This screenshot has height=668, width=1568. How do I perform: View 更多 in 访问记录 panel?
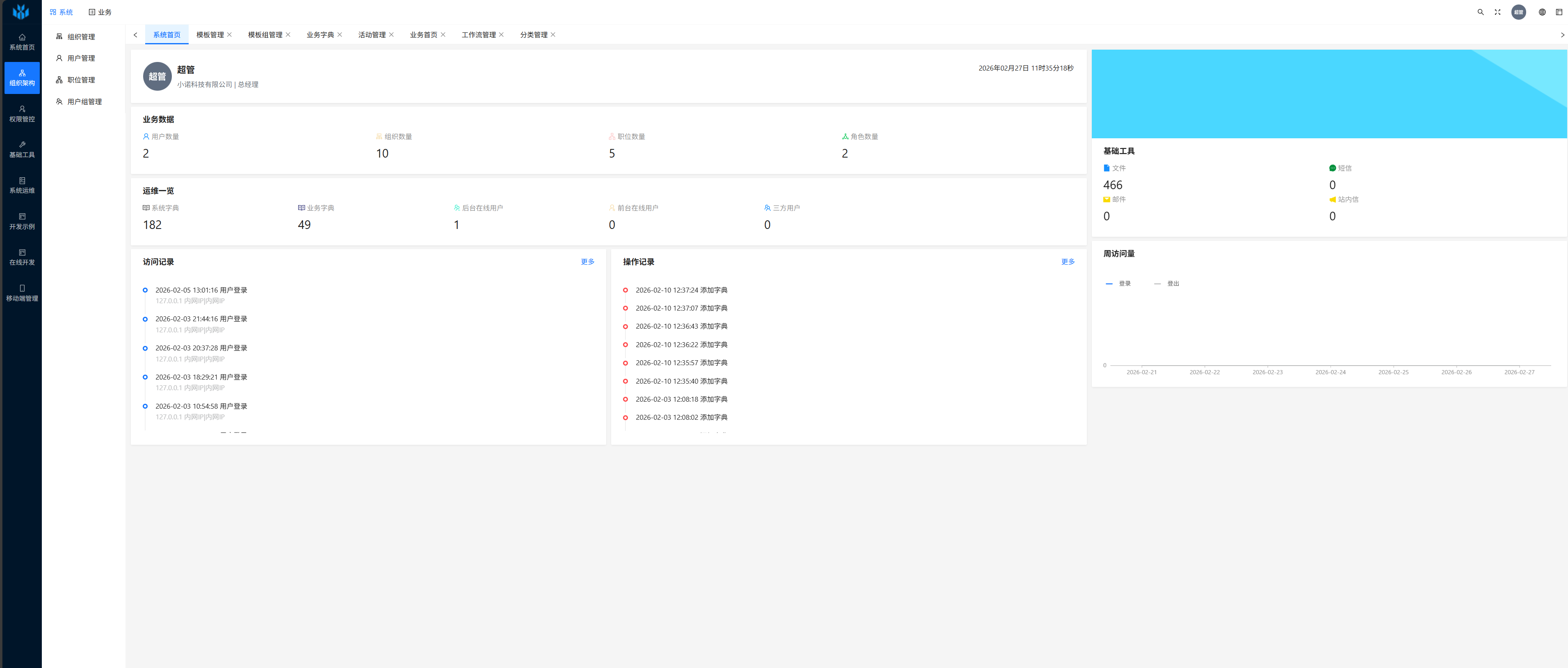tap(587, 262)
